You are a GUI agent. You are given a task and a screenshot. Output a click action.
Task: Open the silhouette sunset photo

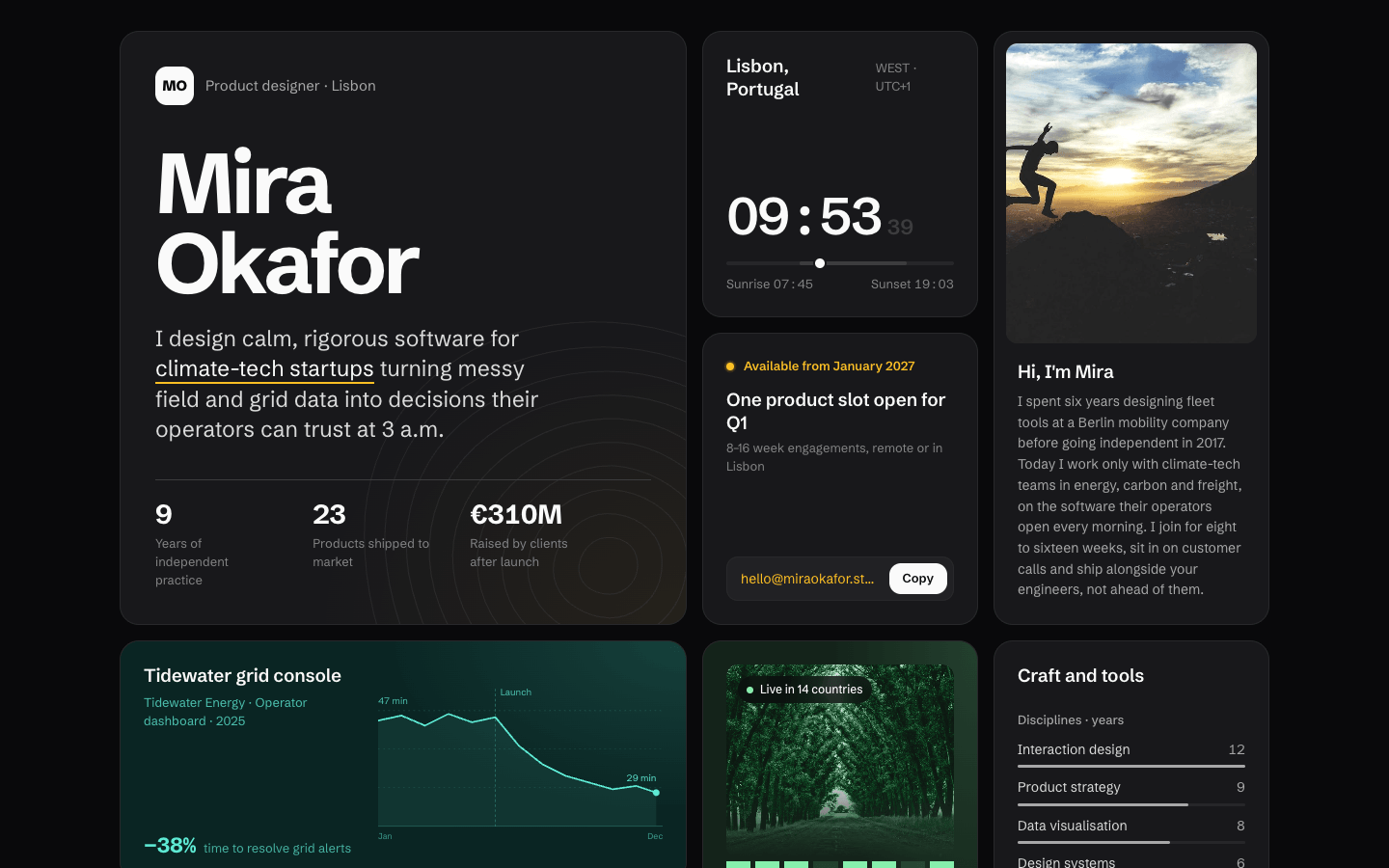[1131, 193]
